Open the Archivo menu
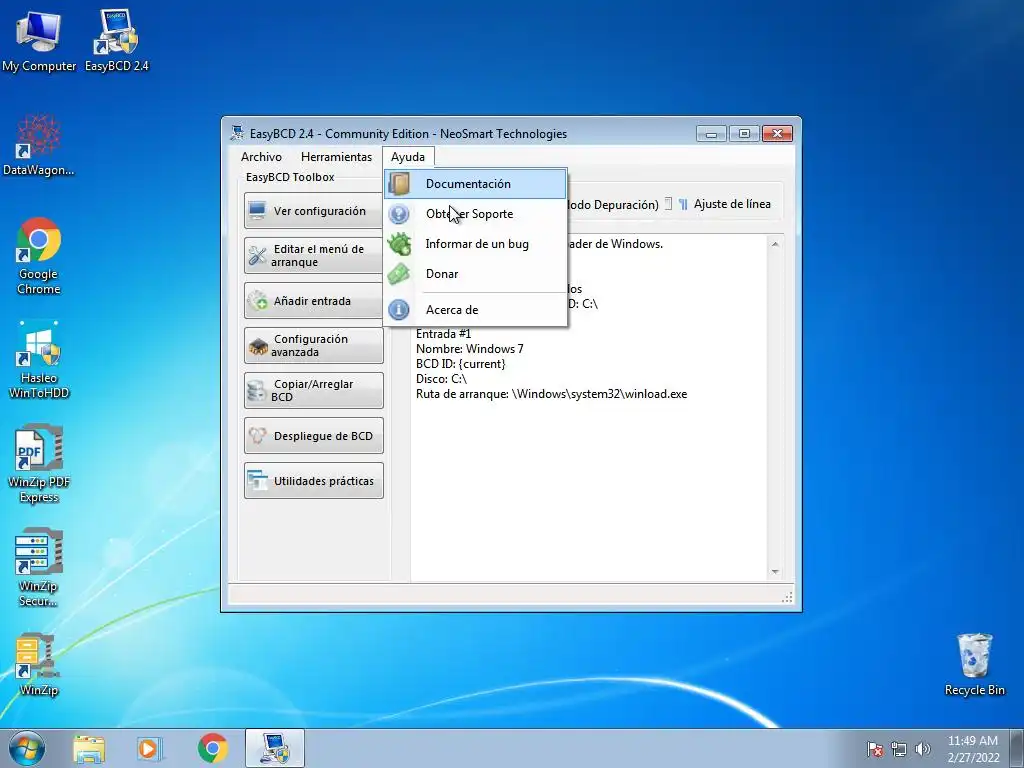The height and width of the screenshot is (768, 1024). click(261, 157)
